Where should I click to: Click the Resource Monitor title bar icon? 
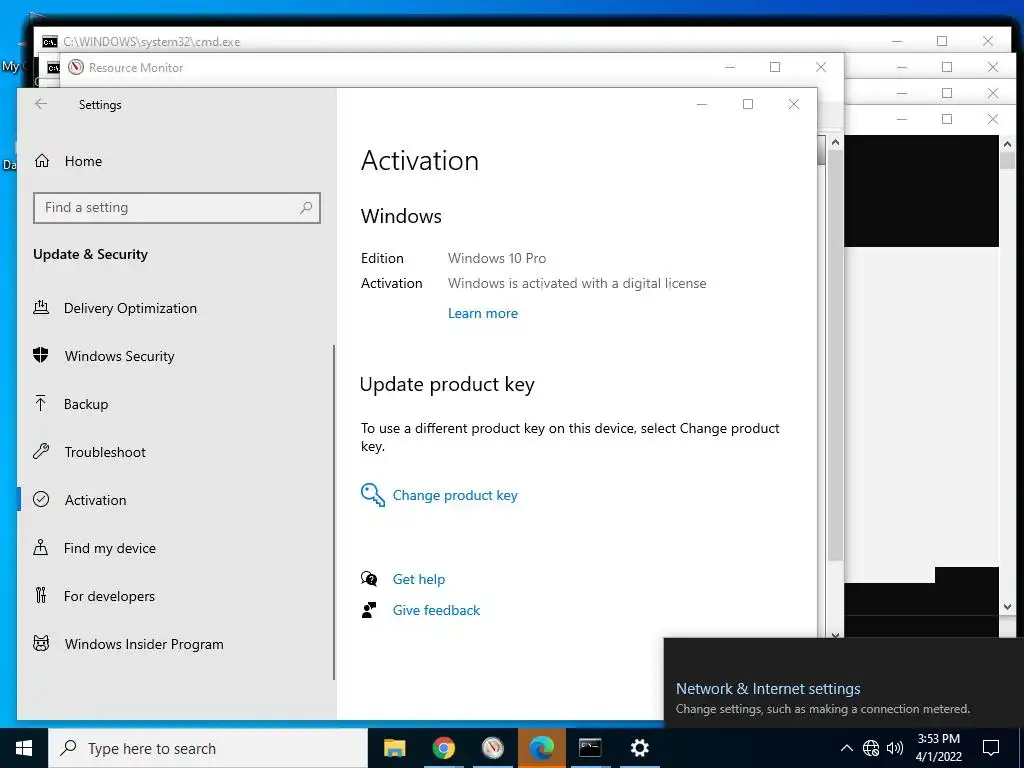pyautogui.click(x=76, y=67)
